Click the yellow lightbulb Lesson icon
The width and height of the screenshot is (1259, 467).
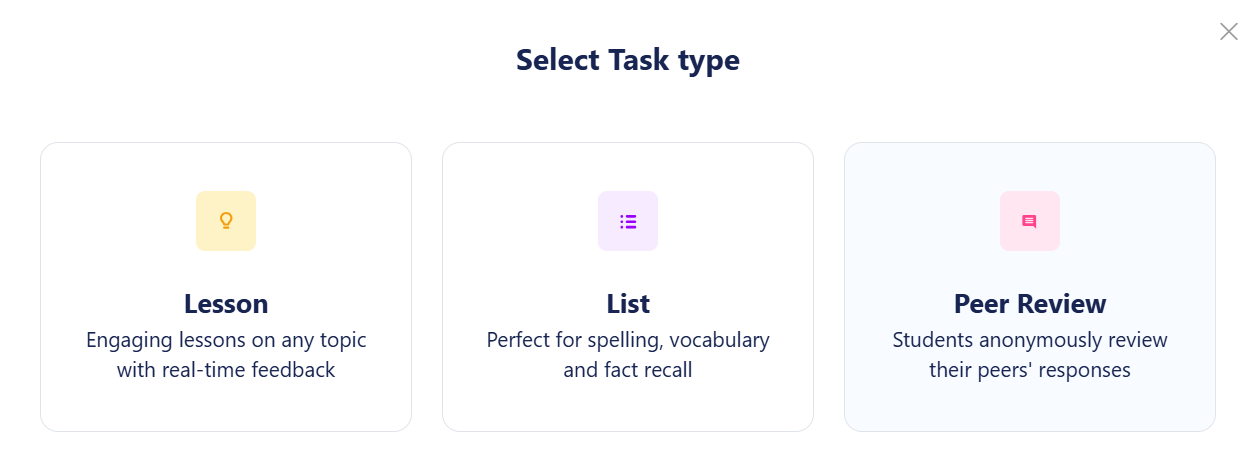click(226, 221)
